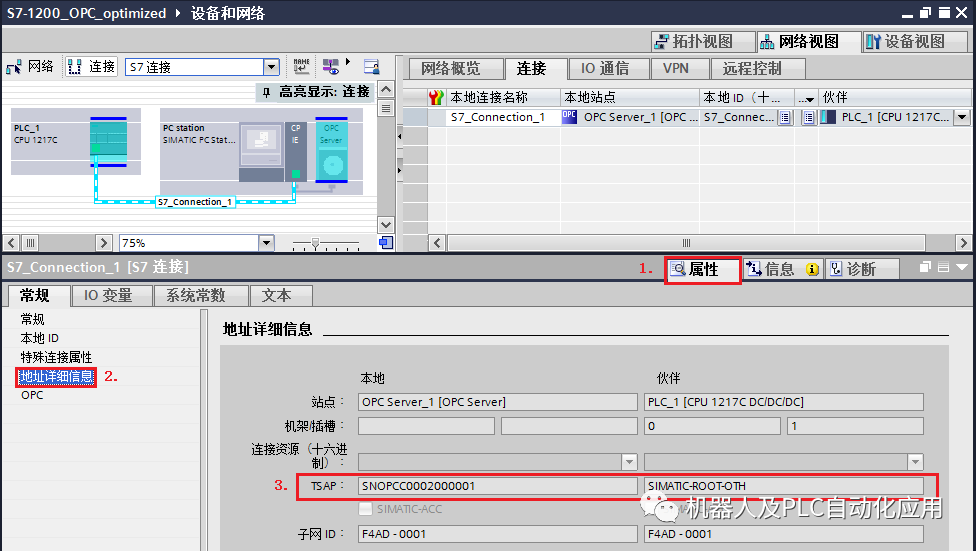Screen dimensions: 976x551
Task: Open the 诊断 diagnostics tab
Action: click(862, 270)
